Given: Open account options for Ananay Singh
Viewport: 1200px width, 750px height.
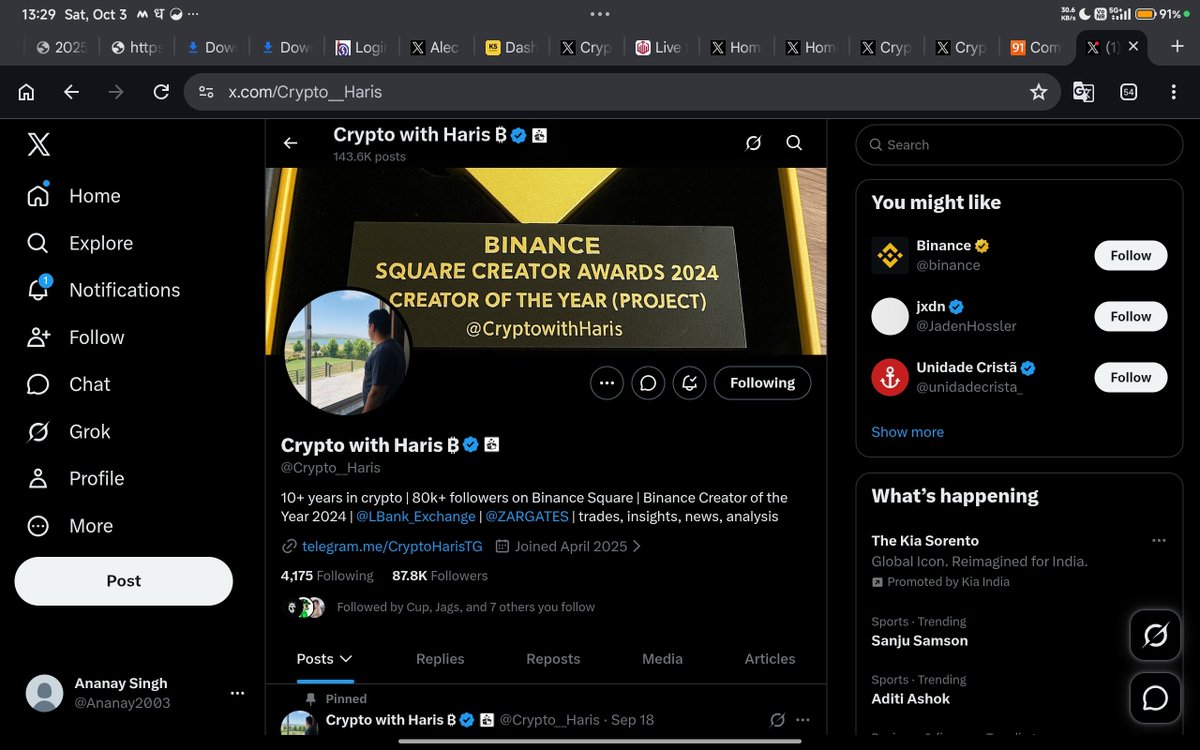Looking at the screenshot, I should pyautogui.click(x=237, y=693).
